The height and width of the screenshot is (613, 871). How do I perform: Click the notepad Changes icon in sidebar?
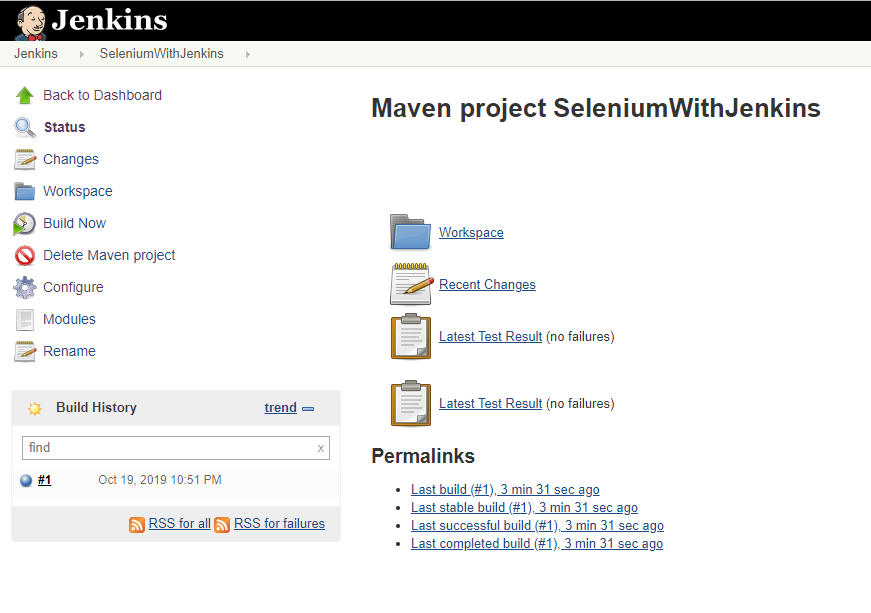click(x=24, y=159)
